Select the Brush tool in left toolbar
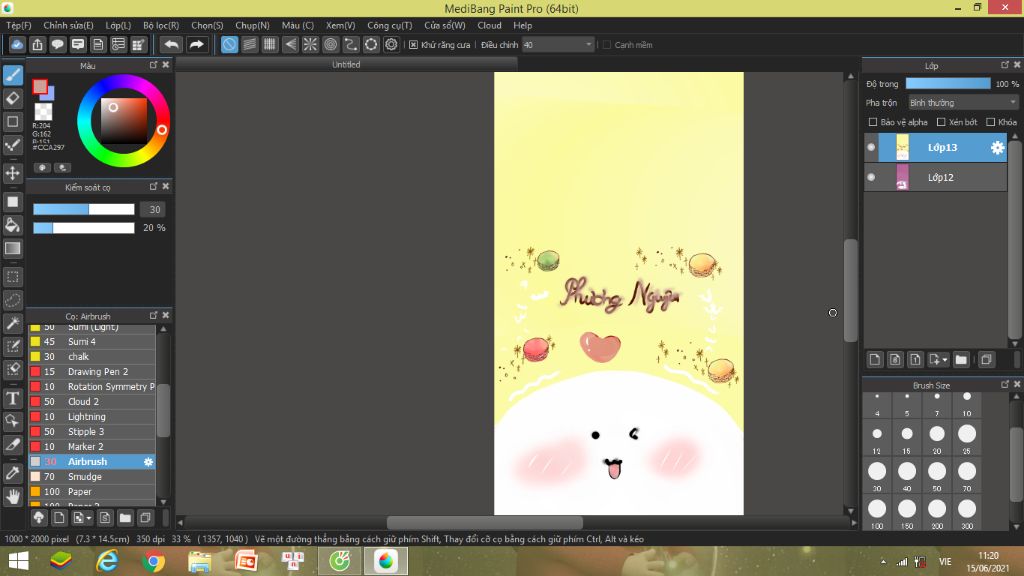This screenshot has height=576, width=1024. [x=12, y=75]
